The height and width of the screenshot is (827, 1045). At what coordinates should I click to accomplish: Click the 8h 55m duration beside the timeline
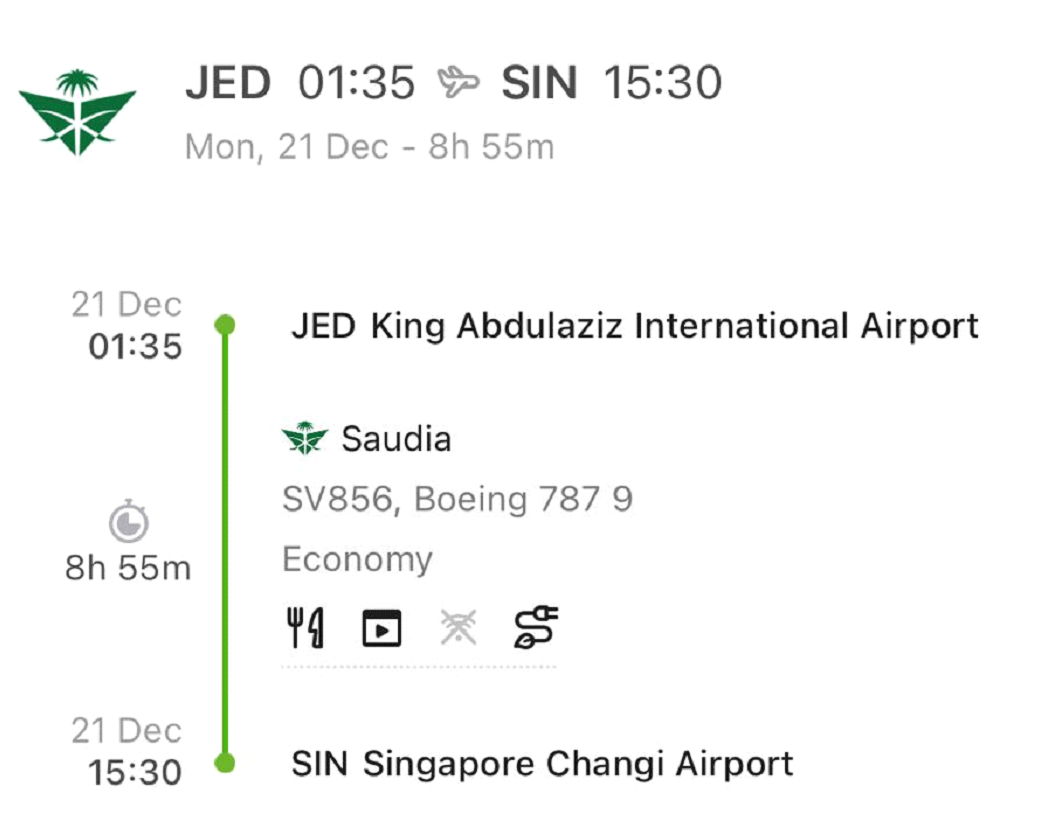(128, 568)
